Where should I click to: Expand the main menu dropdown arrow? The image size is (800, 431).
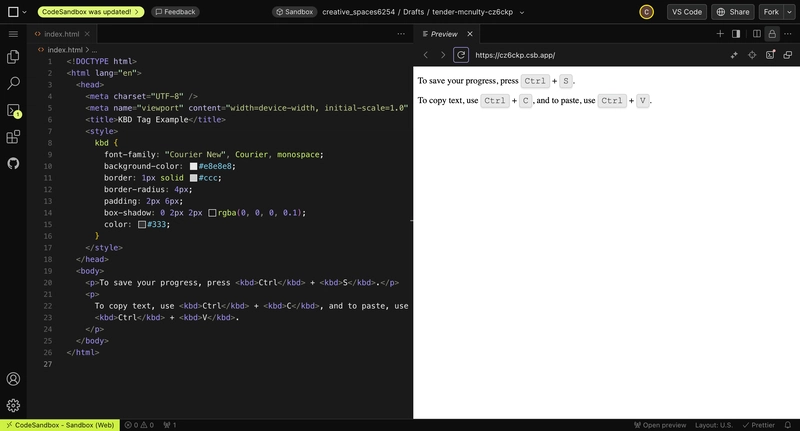(x=24, y=12)
